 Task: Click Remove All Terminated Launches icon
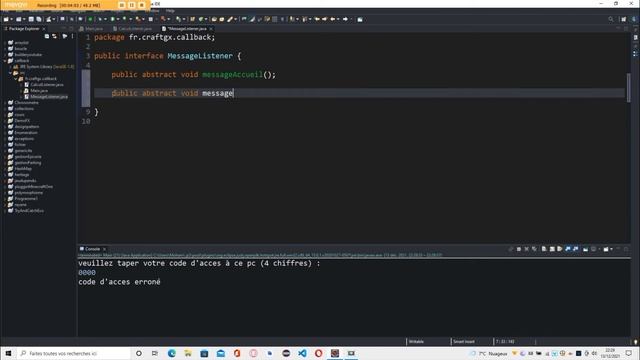pos(534,249)
